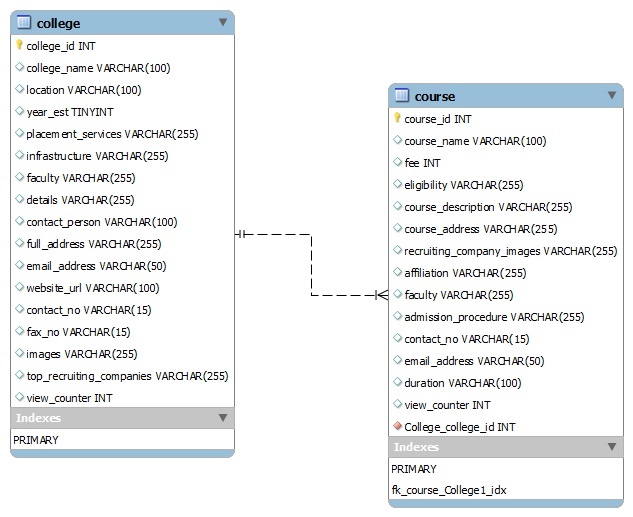Viewport: 633px width, 517px height.
Task: Click the diamond icon beside course_description
Action: (x=398, y=206)
